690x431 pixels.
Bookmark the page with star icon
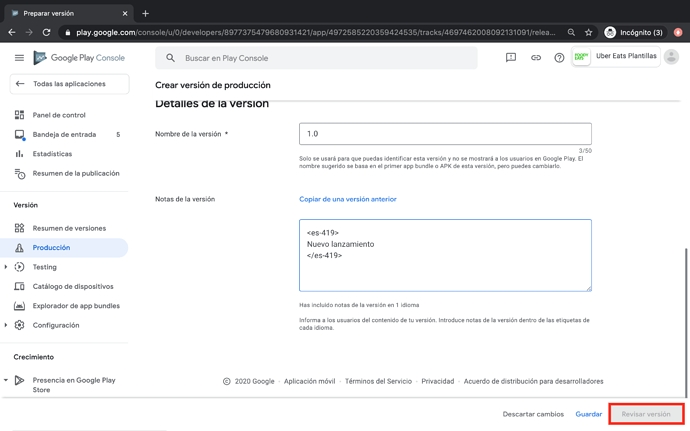(x=588, y=32)
